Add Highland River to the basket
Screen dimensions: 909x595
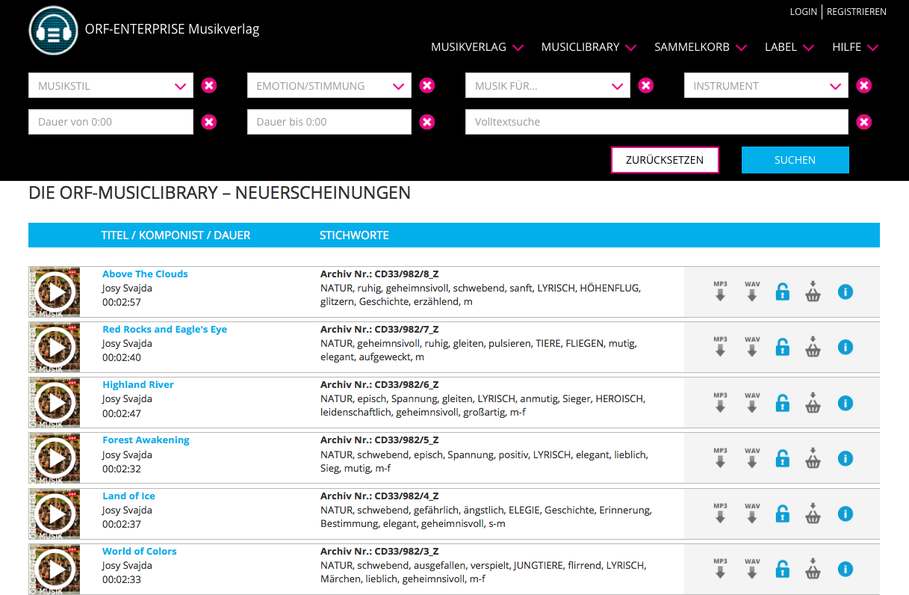(x=813, y=402)
